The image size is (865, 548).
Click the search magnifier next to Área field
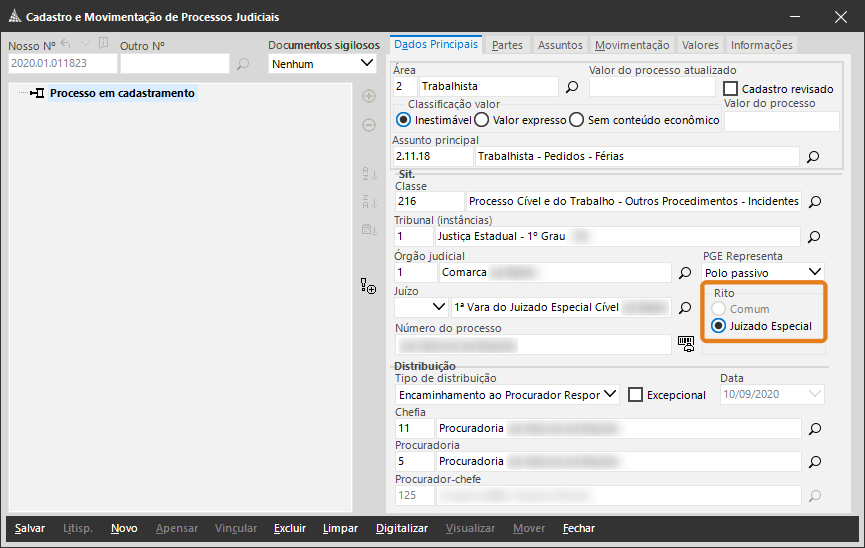[x=573, y=87]
